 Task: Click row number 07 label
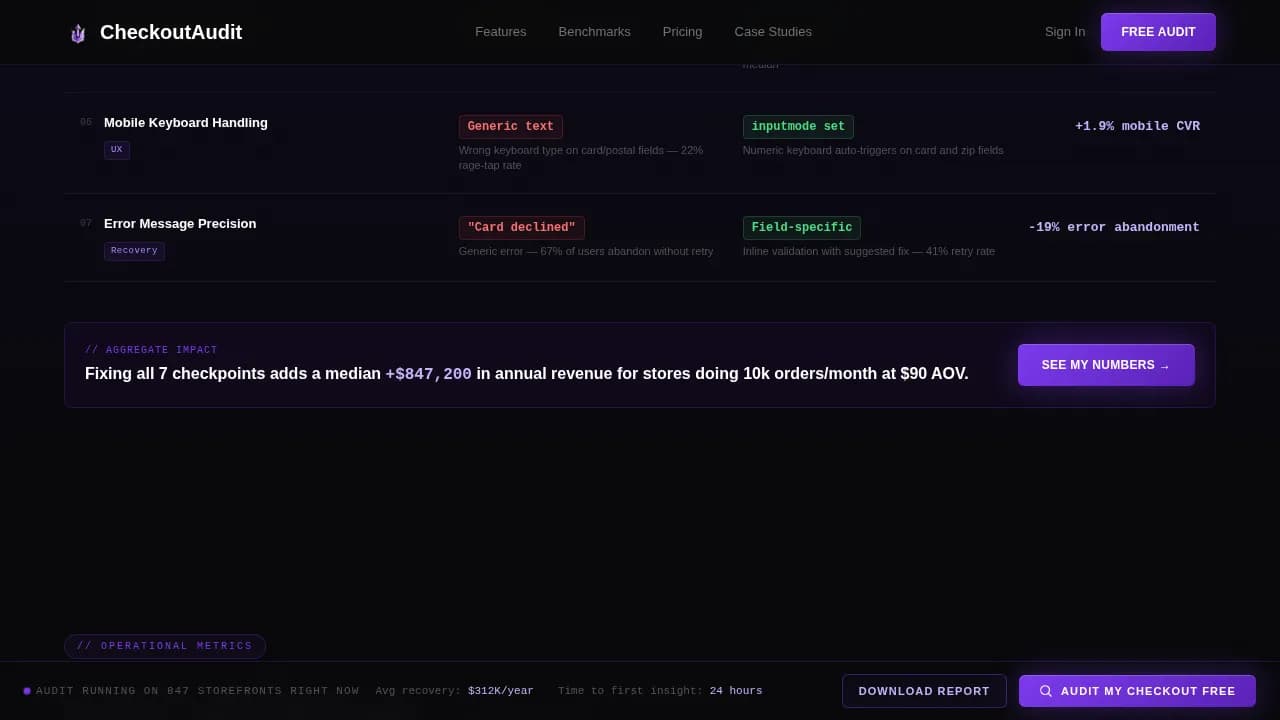click(x=86, y=224)
